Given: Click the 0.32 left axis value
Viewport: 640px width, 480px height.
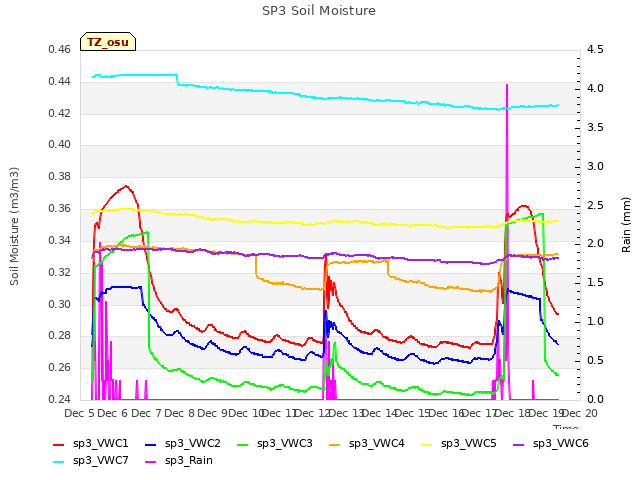Looking at the screenshot, I should (60, 272).
